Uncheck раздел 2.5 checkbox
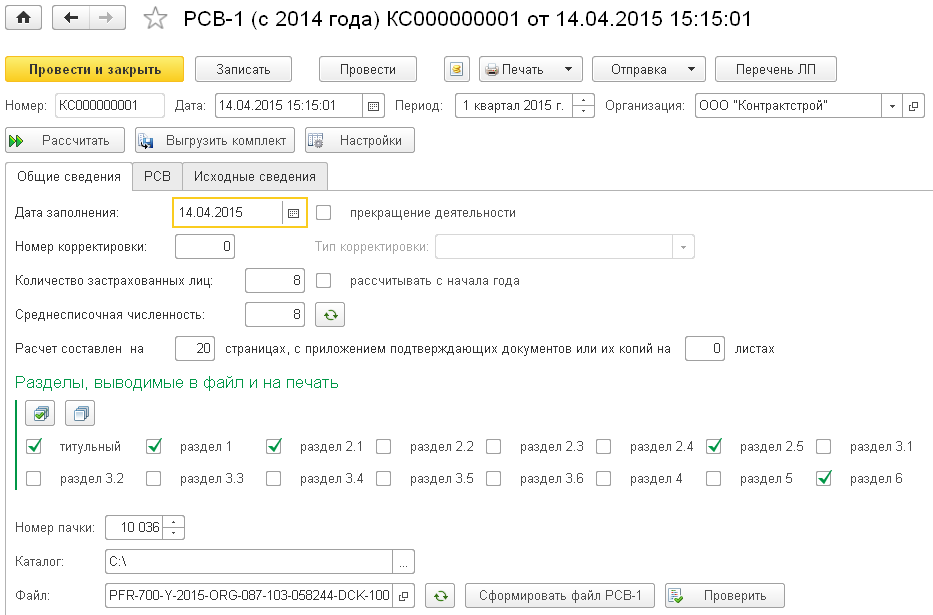933x615 pixels. pyautogui.click(x=714, y=446)
